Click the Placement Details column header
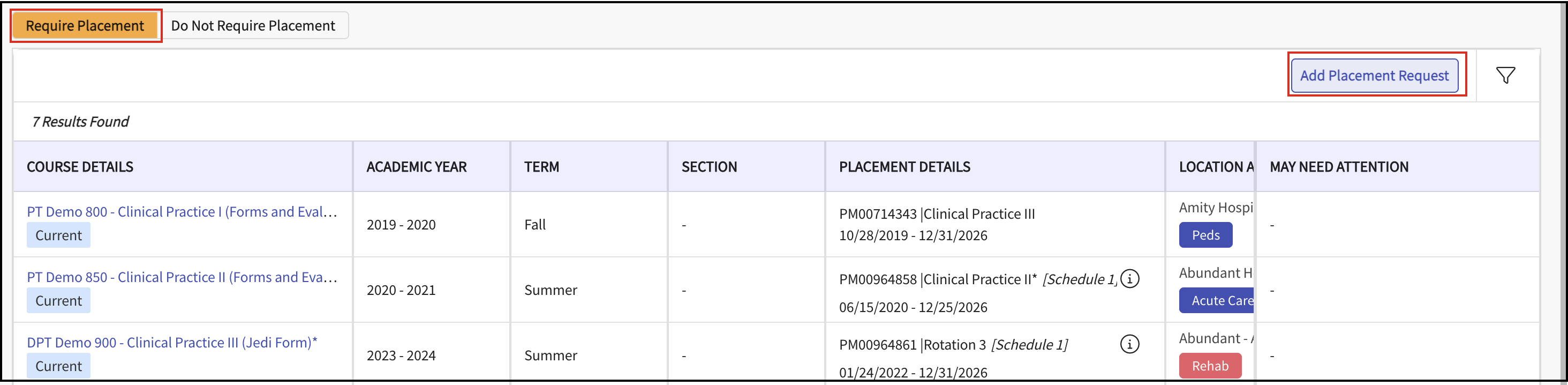Image resolution: width=1568 pixels, height=385 pixels. point(904,167)
